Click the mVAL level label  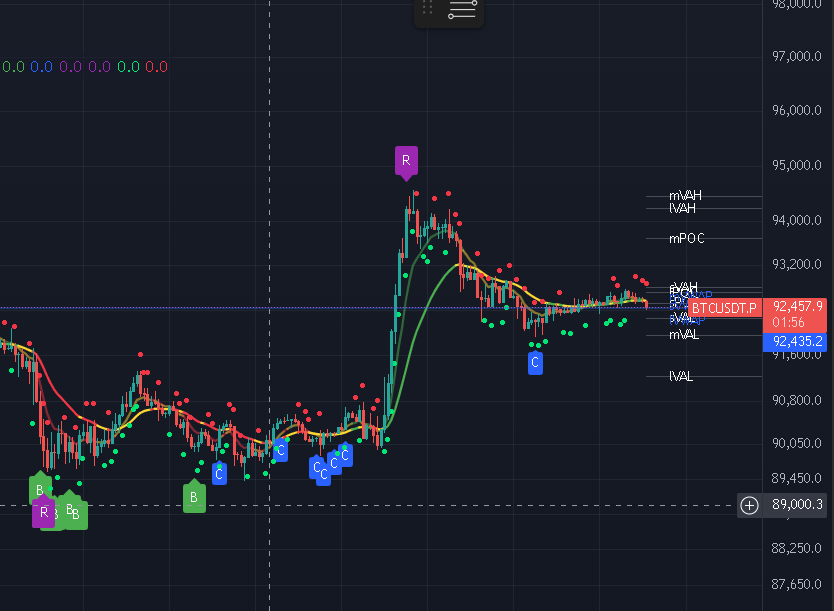click(x=684, y=334)
